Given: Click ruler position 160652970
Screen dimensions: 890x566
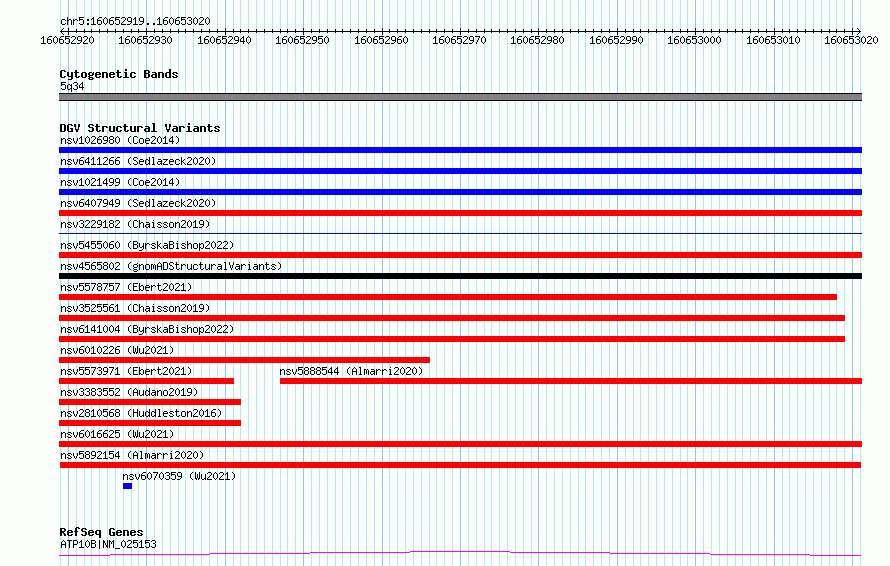Looking at the screenshot, I should click(459, 40).
